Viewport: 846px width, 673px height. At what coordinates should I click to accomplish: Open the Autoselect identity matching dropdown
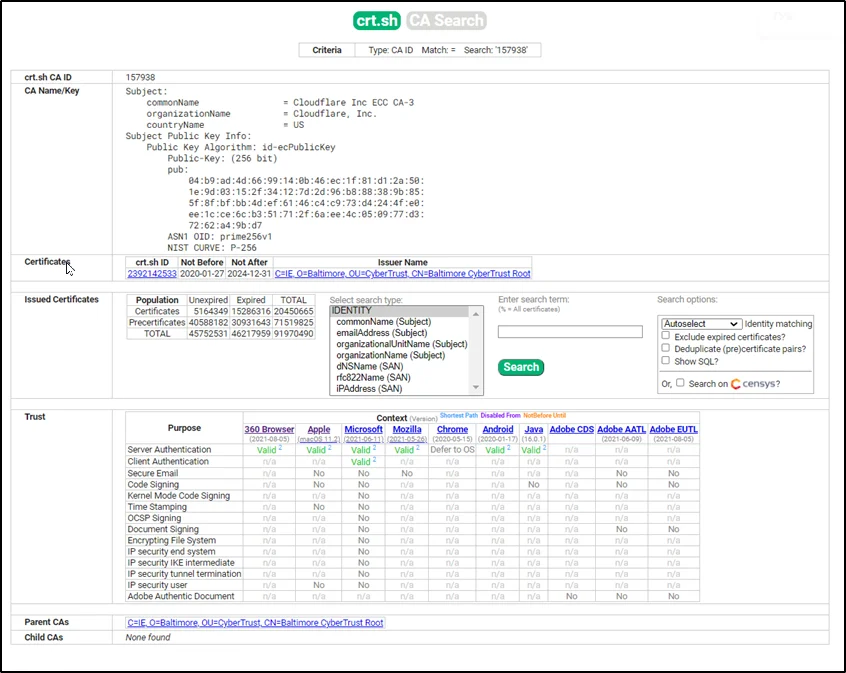[701, 324]
